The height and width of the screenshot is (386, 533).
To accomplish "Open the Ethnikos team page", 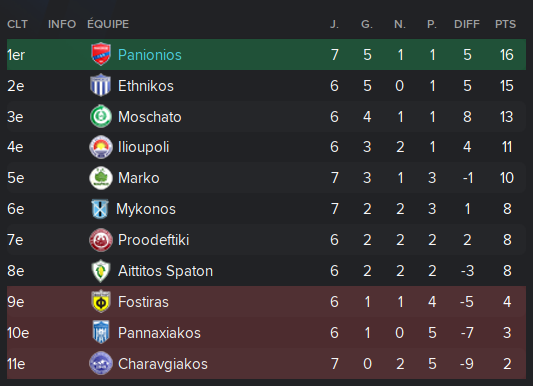I will click(x=146, y=86).
